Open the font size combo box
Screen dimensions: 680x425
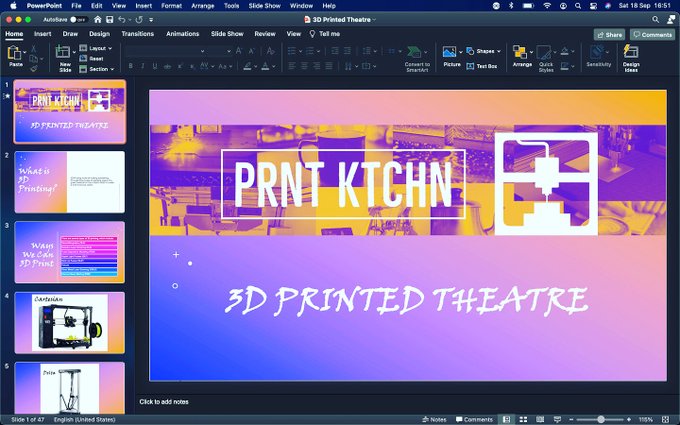point(220,51)
